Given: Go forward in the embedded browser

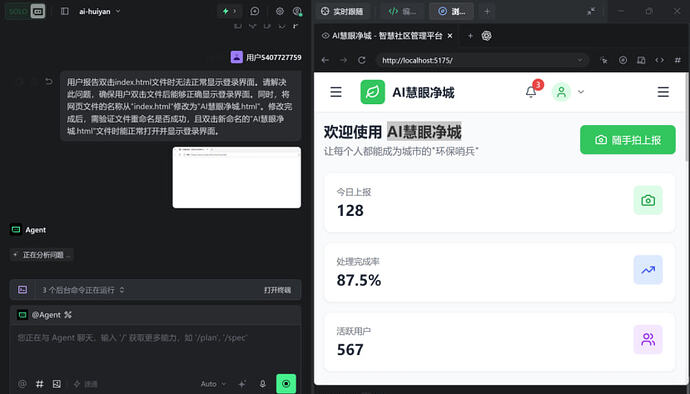Looking at the screenshot, I should tap(343, 60).
